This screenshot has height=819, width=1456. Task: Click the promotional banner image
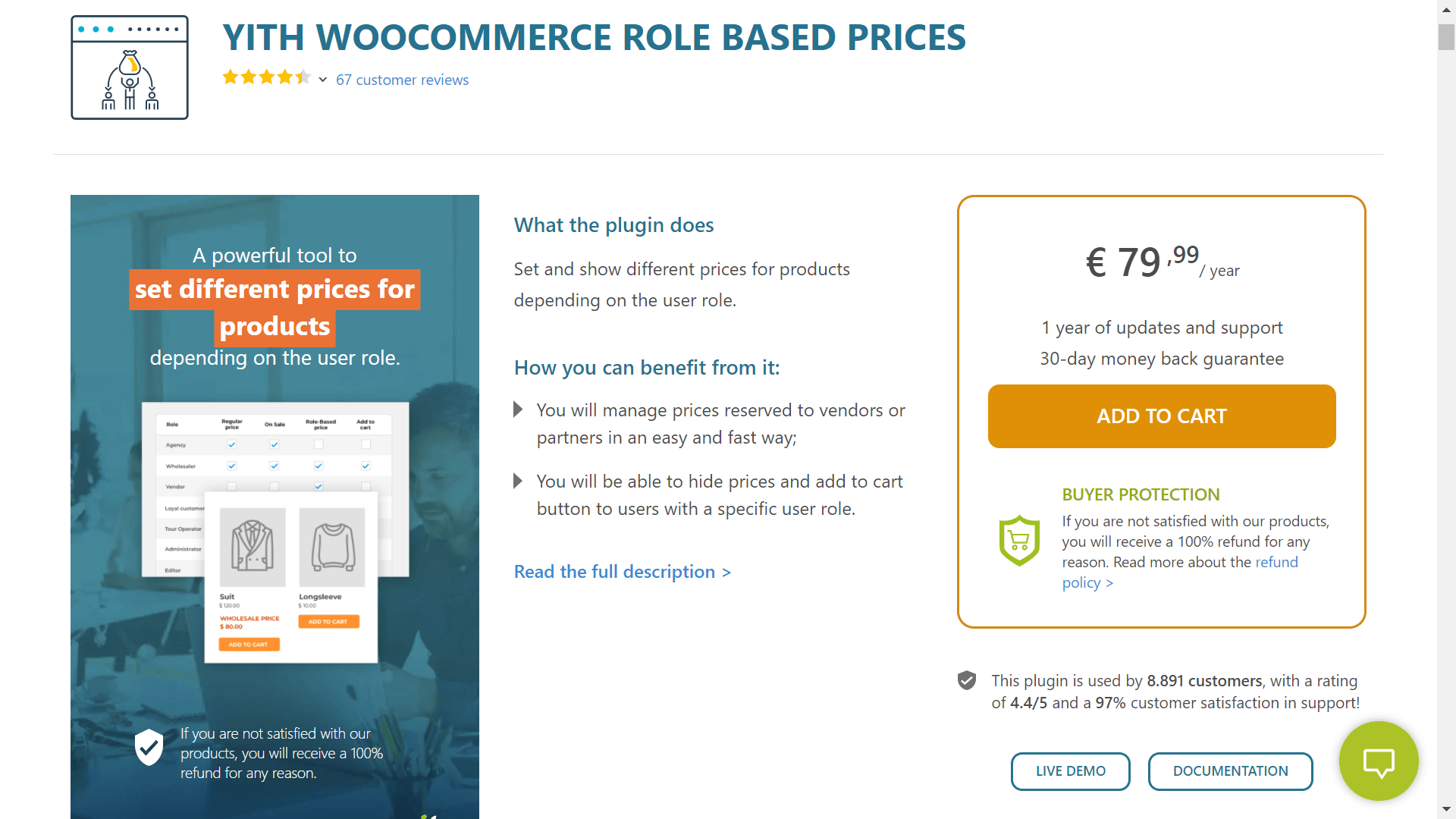point(275,507)
